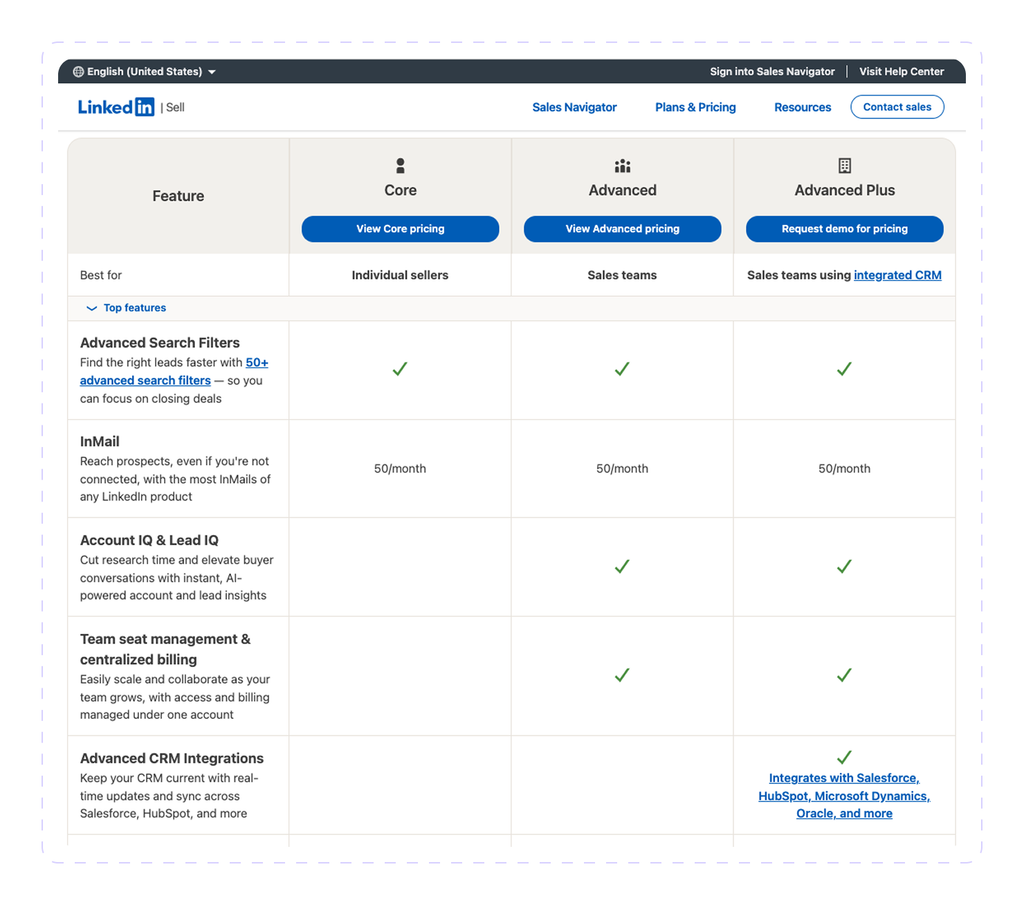The height and width of the screenshot is (905, 1024).
Task: Click the Individual sellers cell
Action: point(400,276)
